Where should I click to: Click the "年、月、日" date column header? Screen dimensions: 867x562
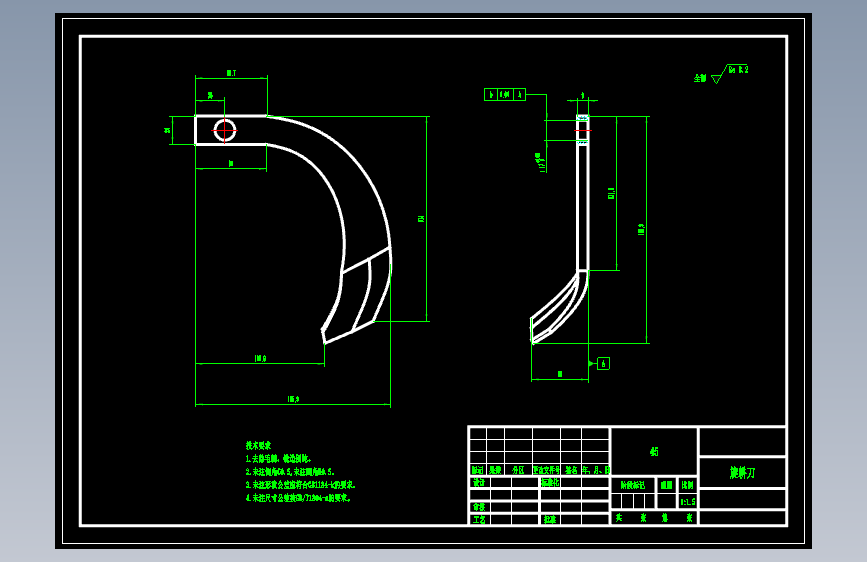(x=596, y=470)
